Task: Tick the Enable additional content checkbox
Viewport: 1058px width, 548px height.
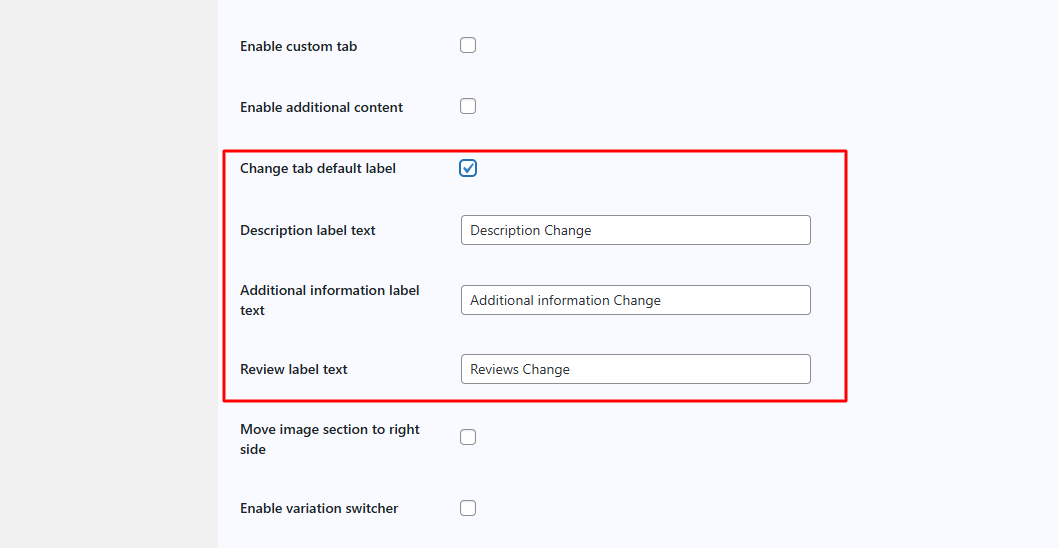Action: (x=468, y=106)
